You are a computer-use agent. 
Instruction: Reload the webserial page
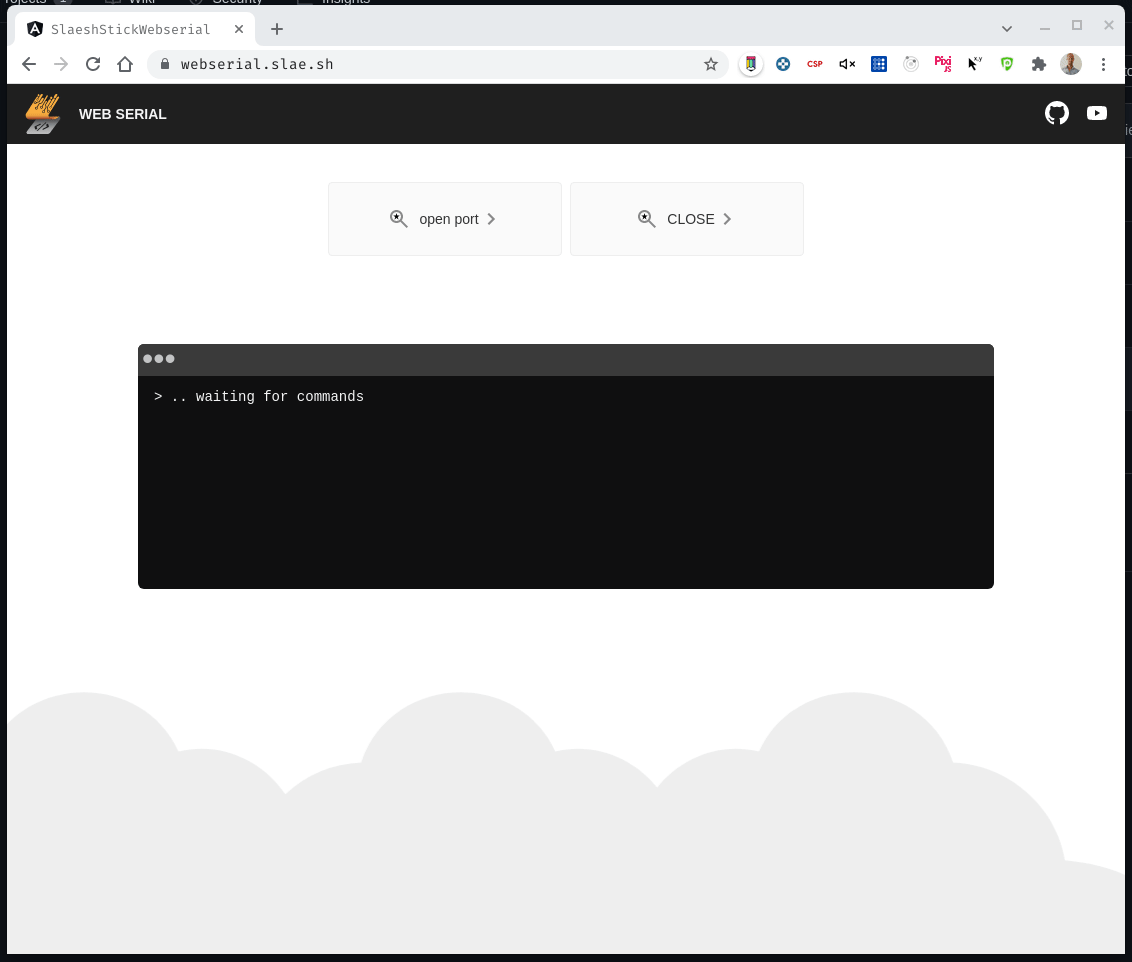click(93, 64)
